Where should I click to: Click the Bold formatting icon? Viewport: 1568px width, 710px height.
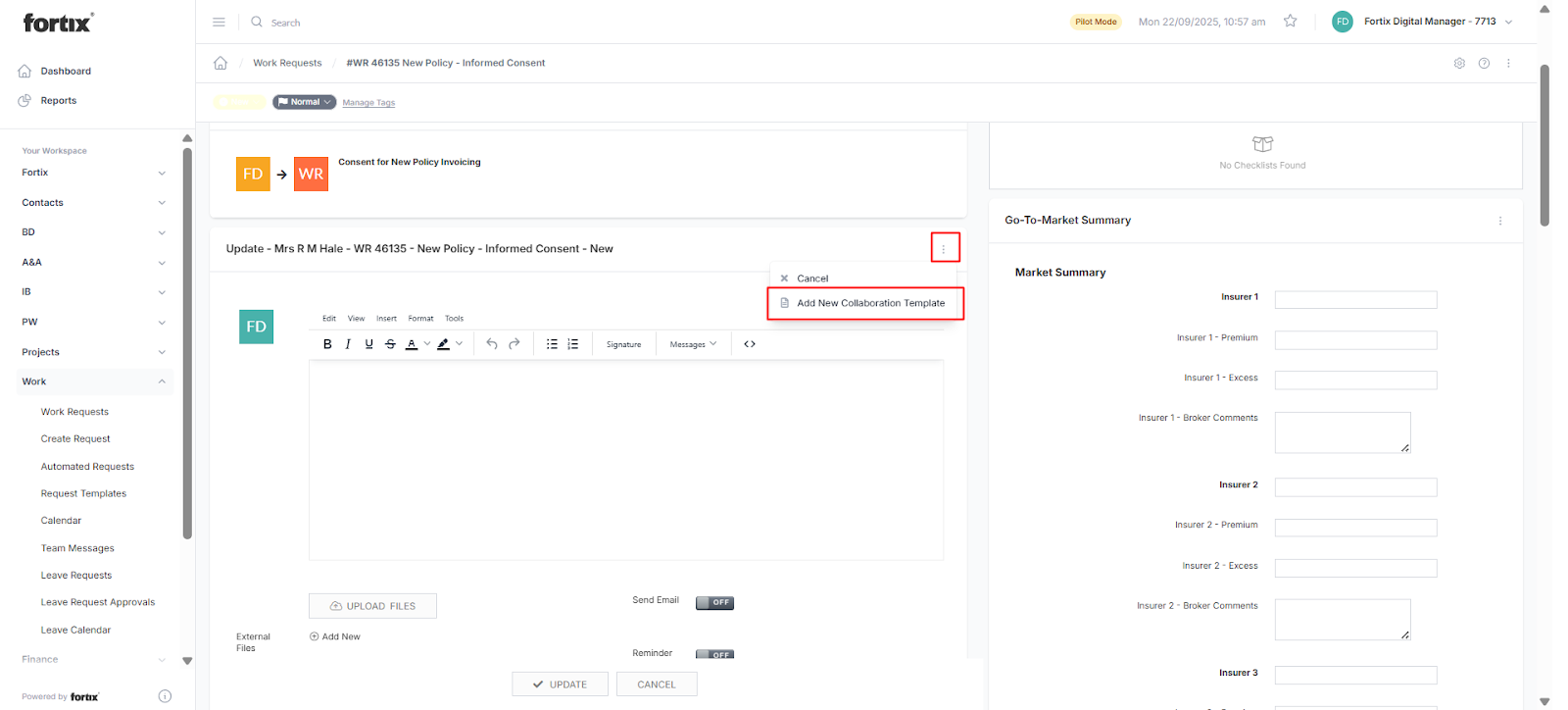(x=327, y=344)
